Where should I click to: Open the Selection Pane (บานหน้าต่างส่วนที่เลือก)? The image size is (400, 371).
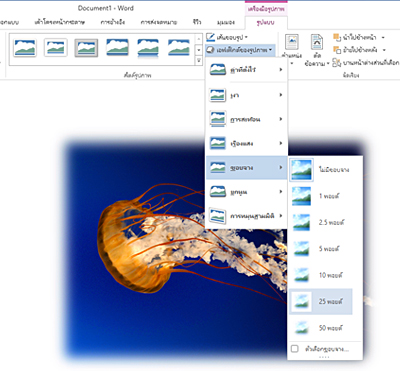click(366, 62)
